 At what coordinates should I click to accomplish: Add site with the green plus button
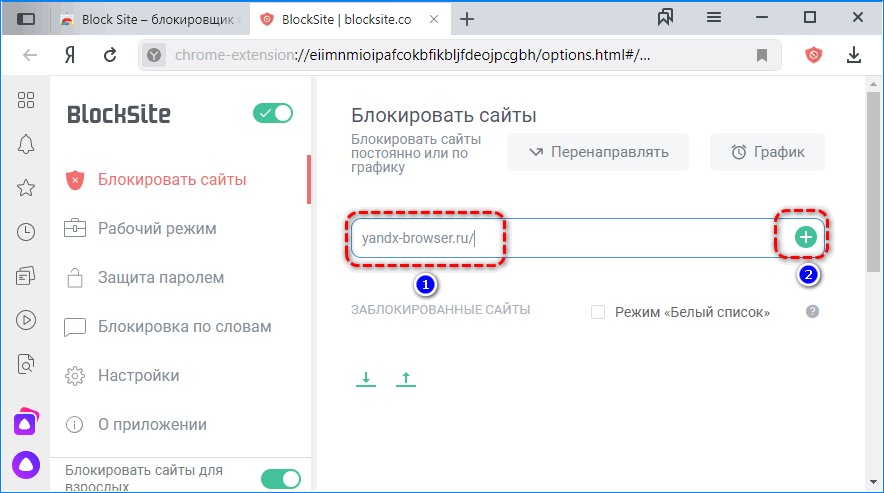[806, 237]
